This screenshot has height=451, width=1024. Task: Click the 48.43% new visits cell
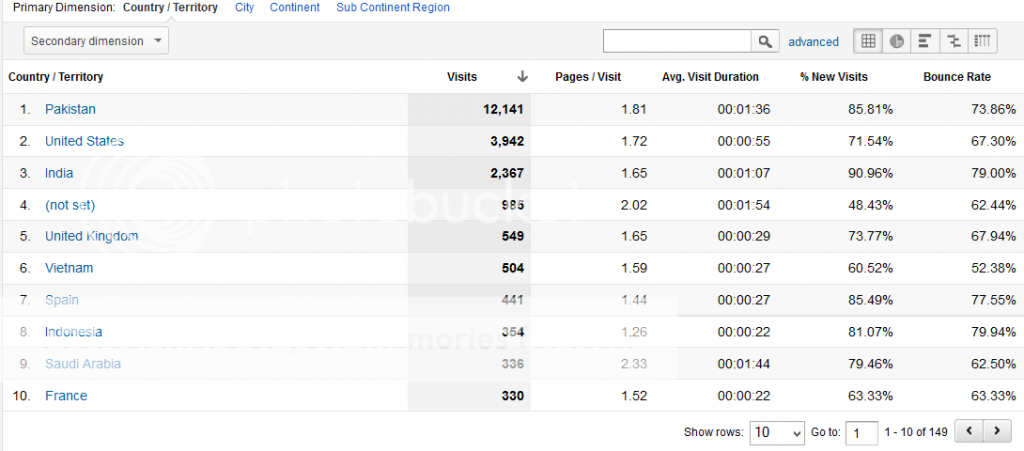click(x=871, y=205)
